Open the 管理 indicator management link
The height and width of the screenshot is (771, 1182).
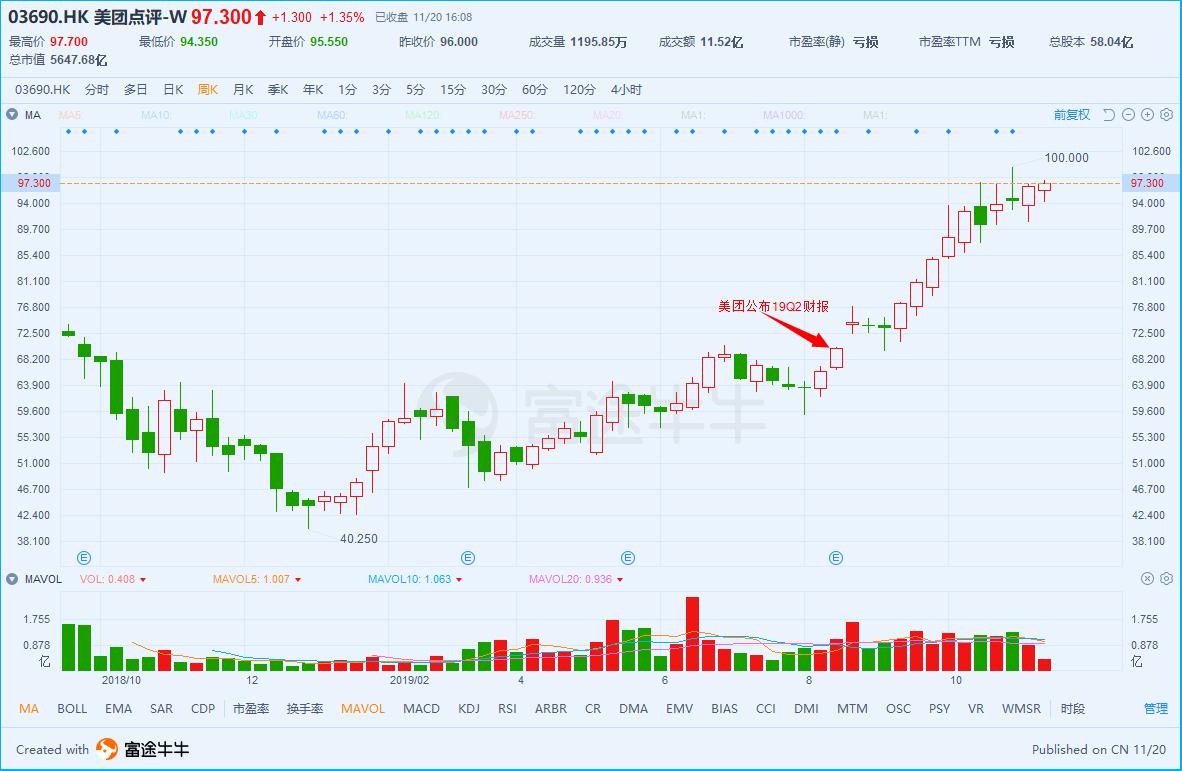1156,708
